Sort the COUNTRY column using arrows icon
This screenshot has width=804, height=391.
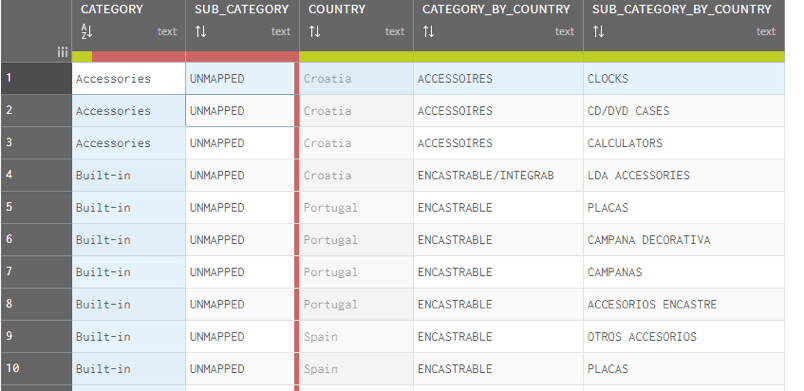coord(314,32)
